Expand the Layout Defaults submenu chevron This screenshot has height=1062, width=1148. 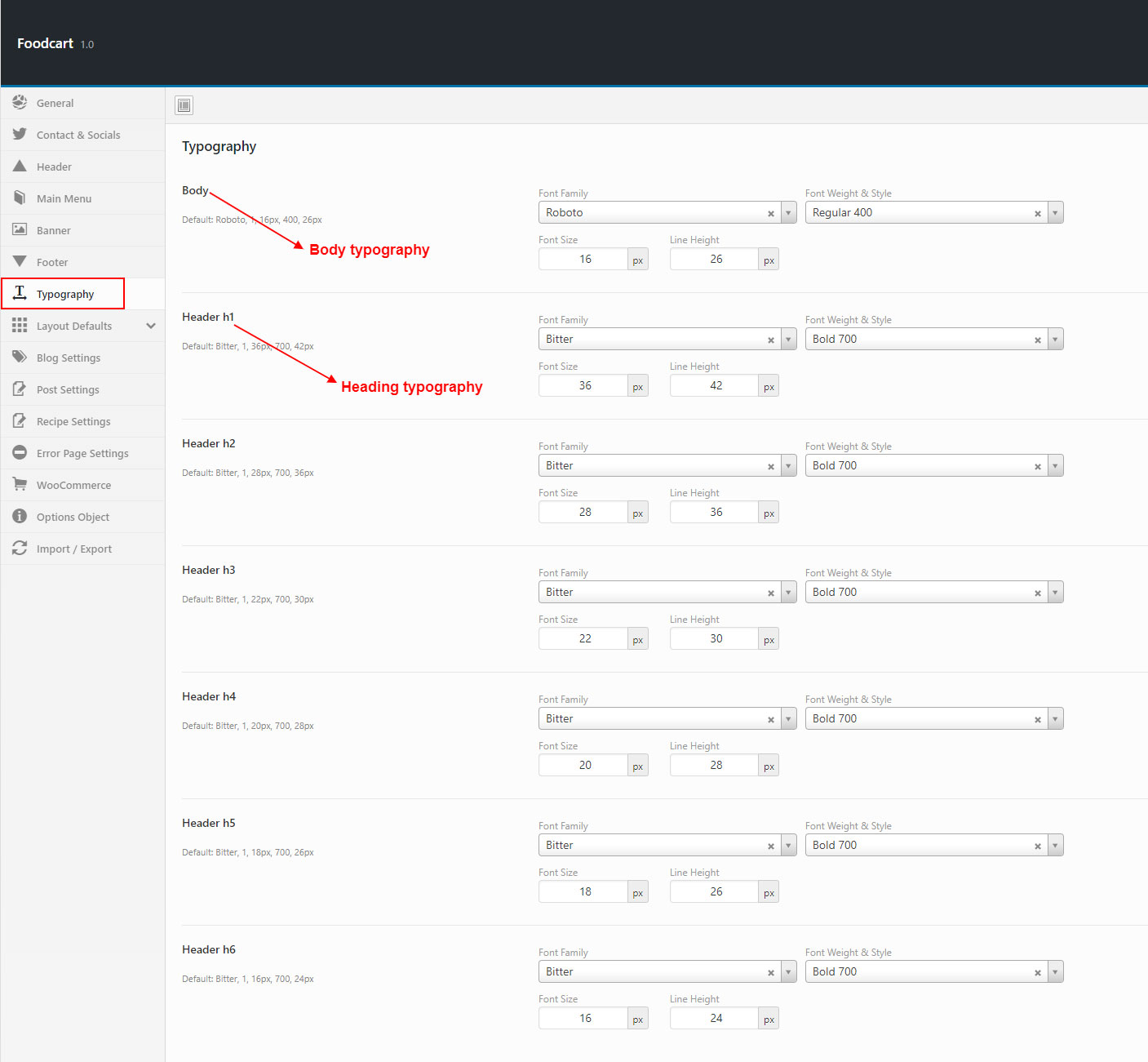point(151,326)
